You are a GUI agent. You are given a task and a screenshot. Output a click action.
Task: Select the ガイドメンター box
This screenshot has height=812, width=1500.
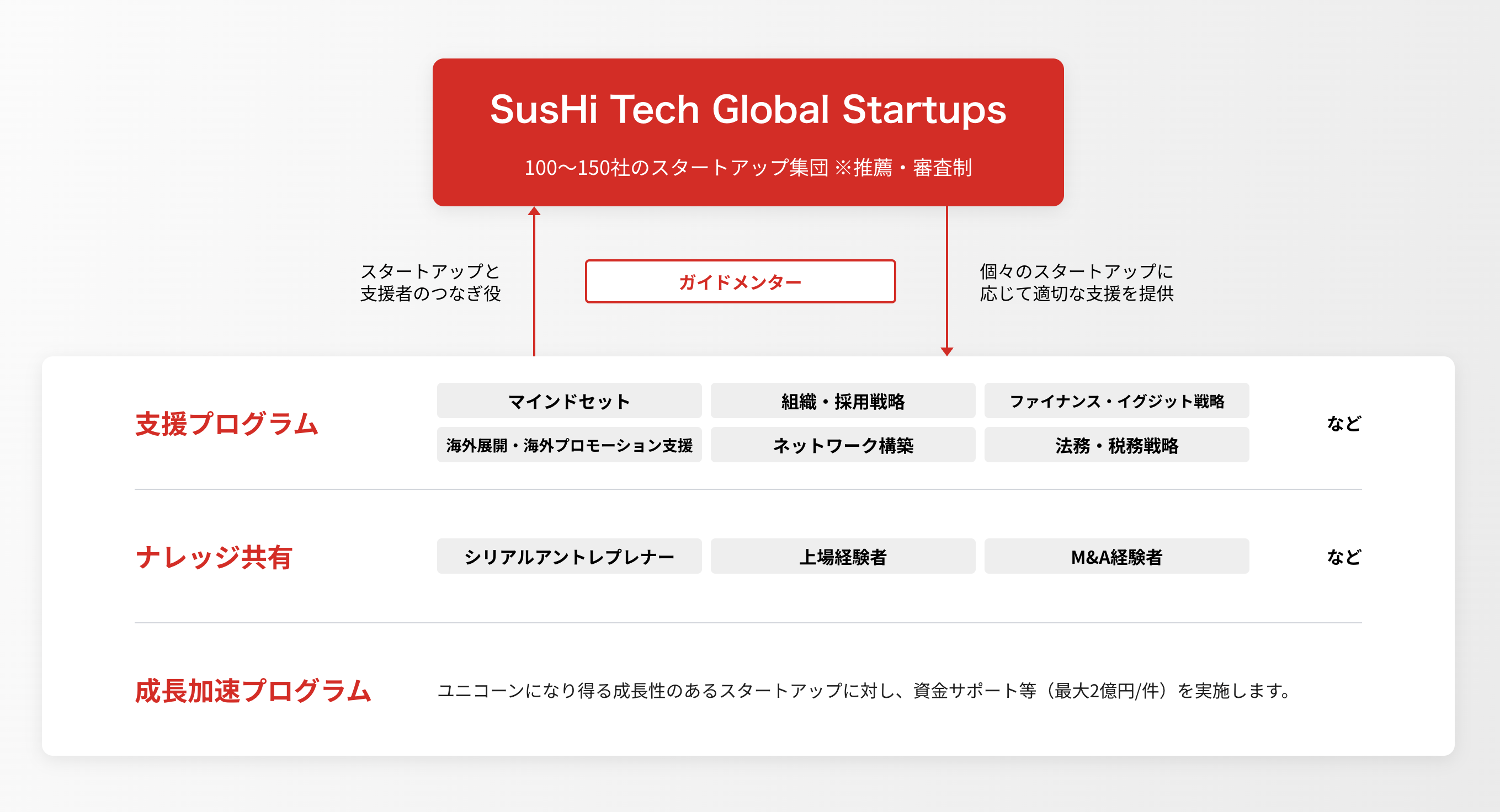740,282
